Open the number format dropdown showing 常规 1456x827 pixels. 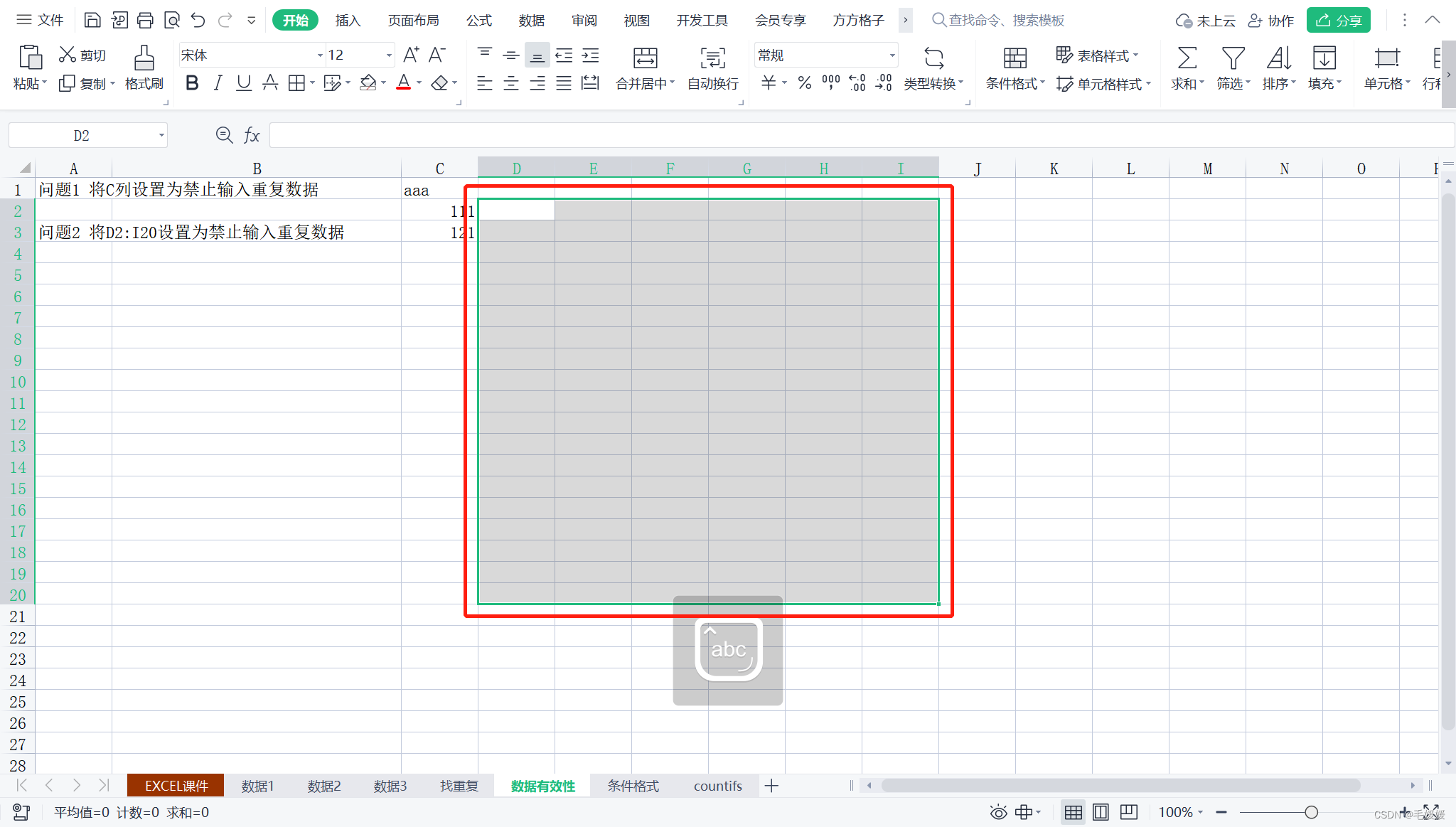coord(892,55)
